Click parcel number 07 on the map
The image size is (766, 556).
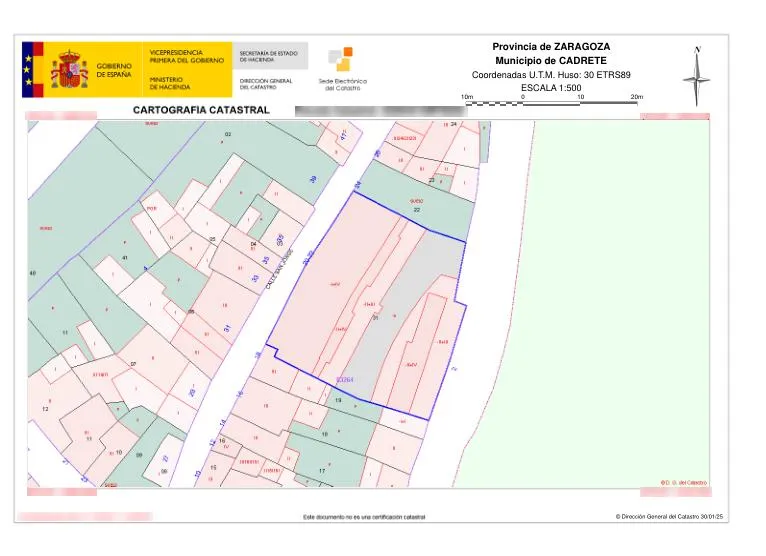[x=133, y=364]
